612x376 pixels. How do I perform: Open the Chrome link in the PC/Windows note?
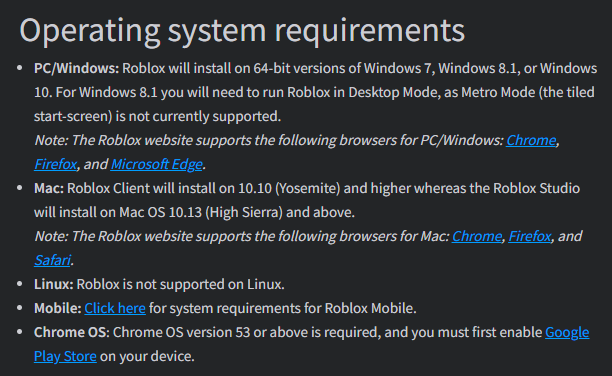coord(531,140)
